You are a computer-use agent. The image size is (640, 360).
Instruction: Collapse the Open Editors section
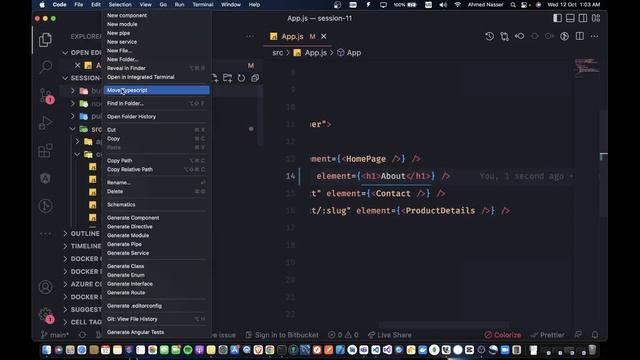tap(65, 53)
